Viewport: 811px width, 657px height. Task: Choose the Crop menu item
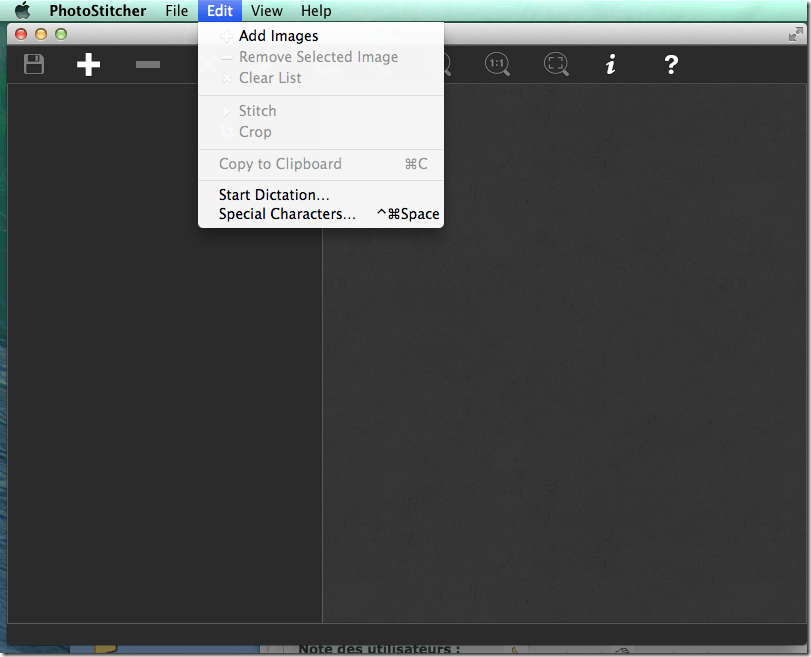coord(255,132)
